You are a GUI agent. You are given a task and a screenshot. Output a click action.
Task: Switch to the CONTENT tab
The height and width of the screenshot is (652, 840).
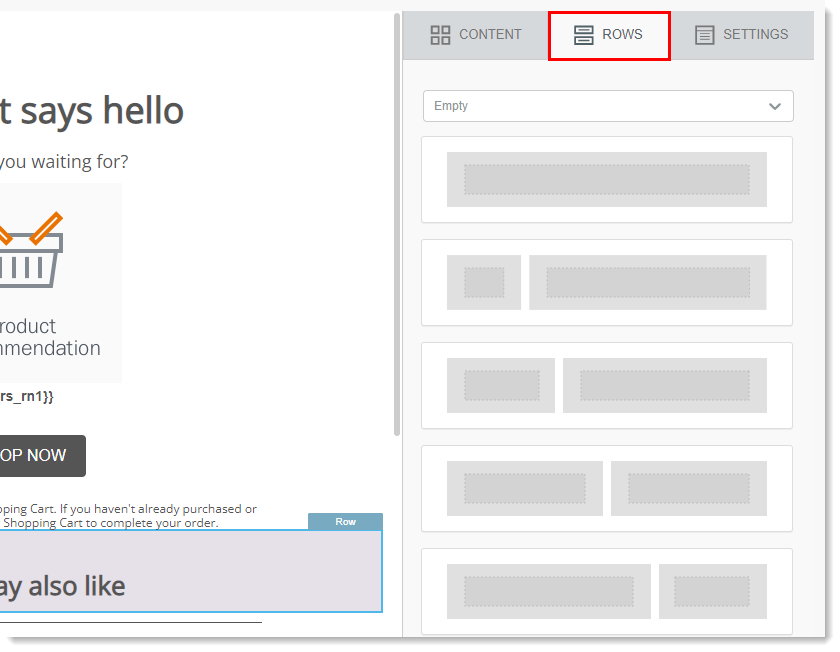tap(476, 35)
